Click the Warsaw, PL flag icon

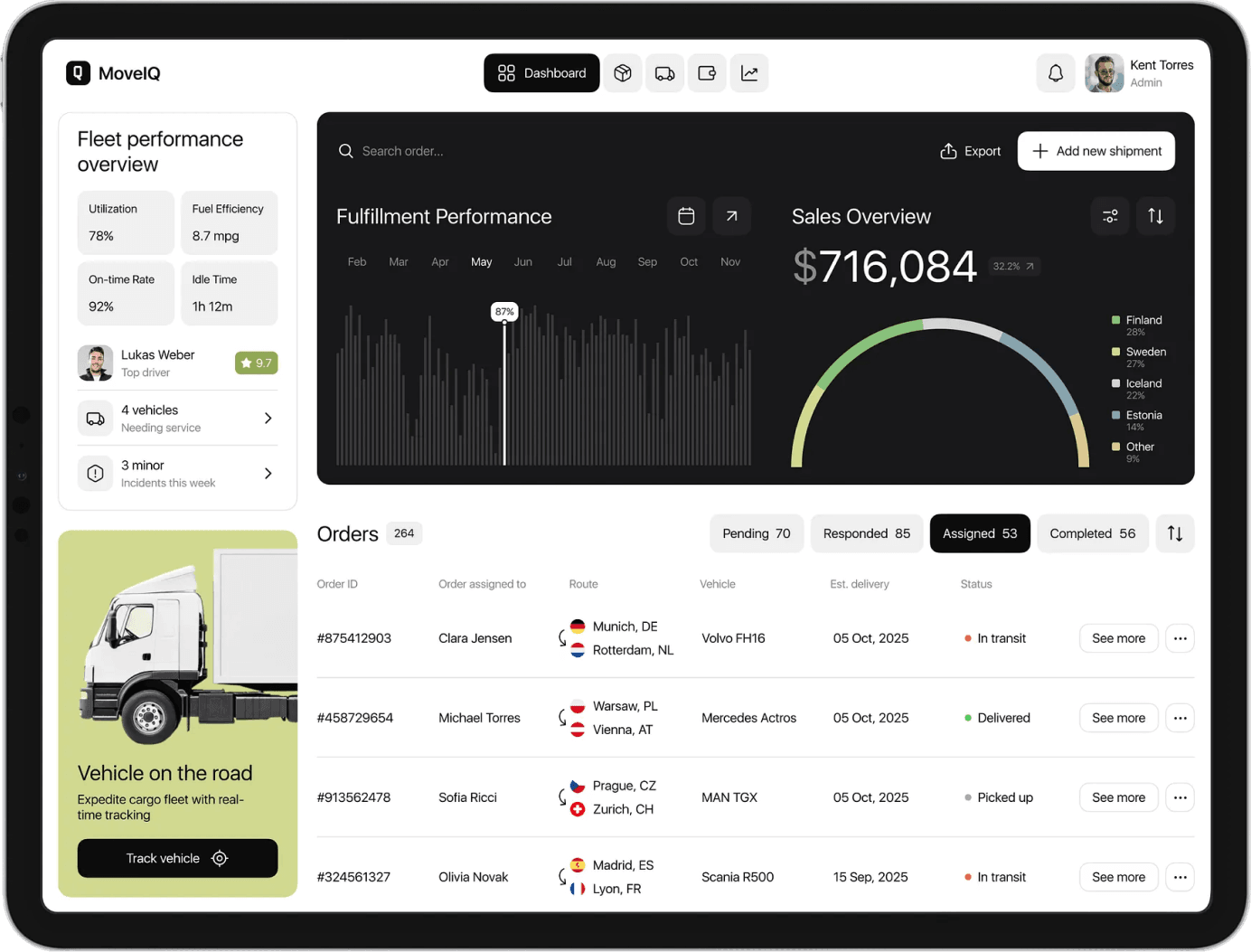pyautogui.click(x=578, y=706)
